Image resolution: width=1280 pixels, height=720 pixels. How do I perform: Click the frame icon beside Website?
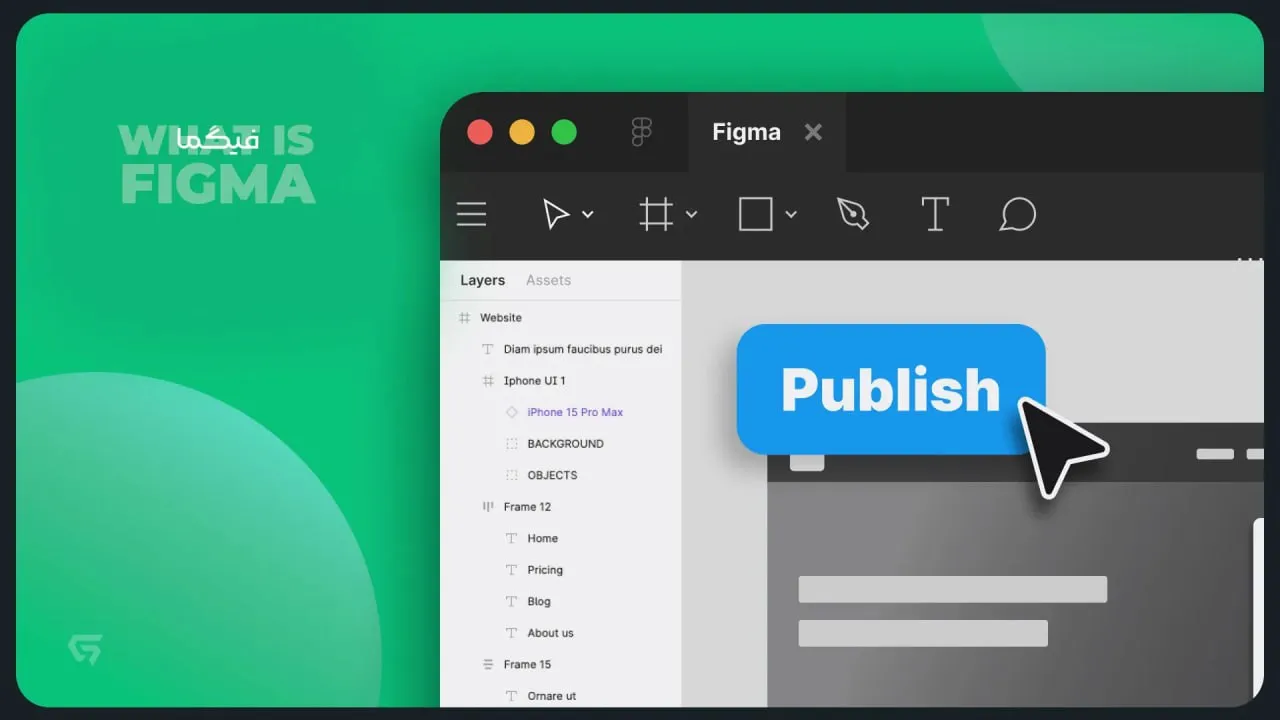tap(464, 317)
